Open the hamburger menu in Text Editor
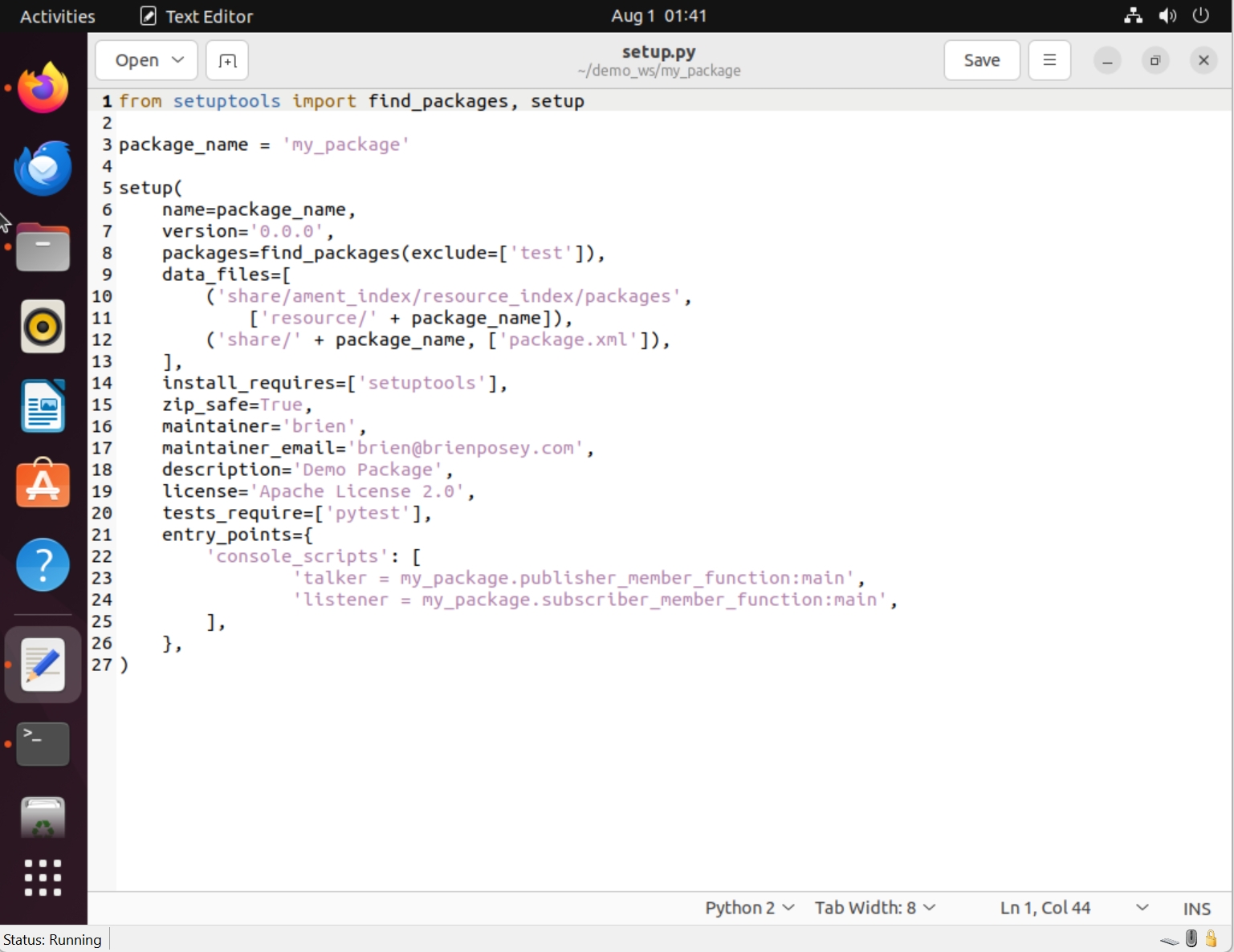The height and width of the screenshot is (952, 1234). [1049, 60]
